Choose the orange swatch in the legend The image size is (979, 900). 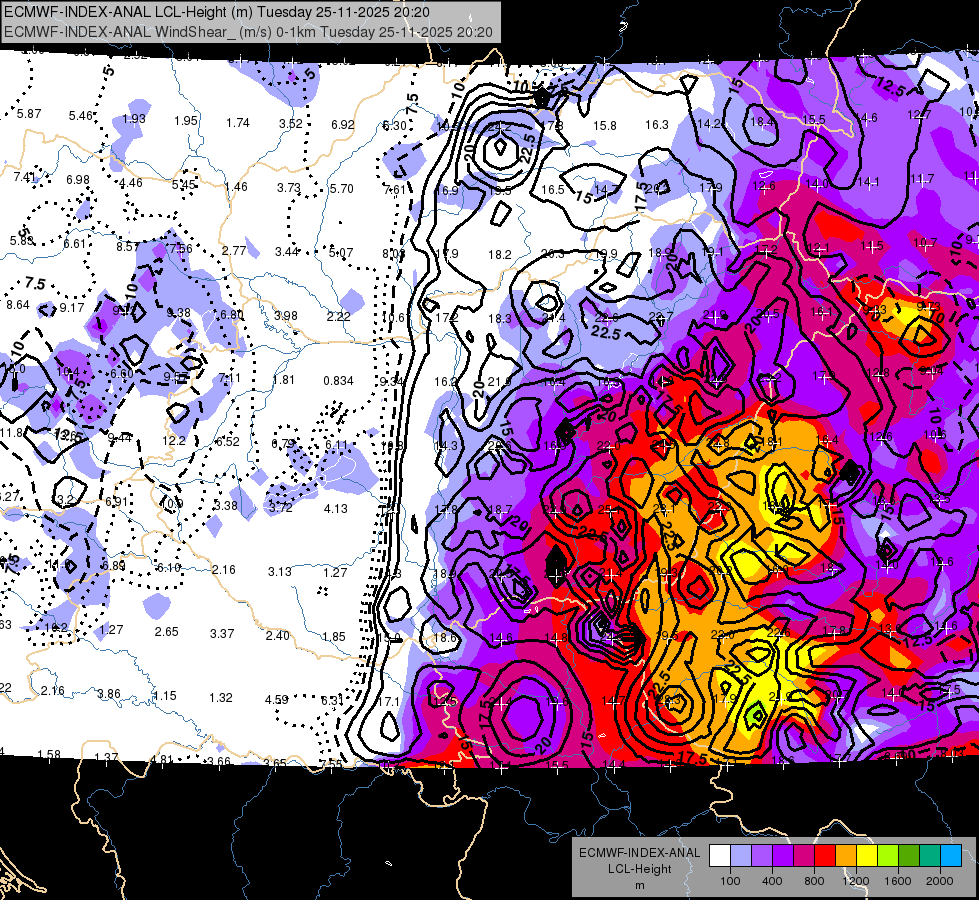pyautogui.click(x=846, y=855)
